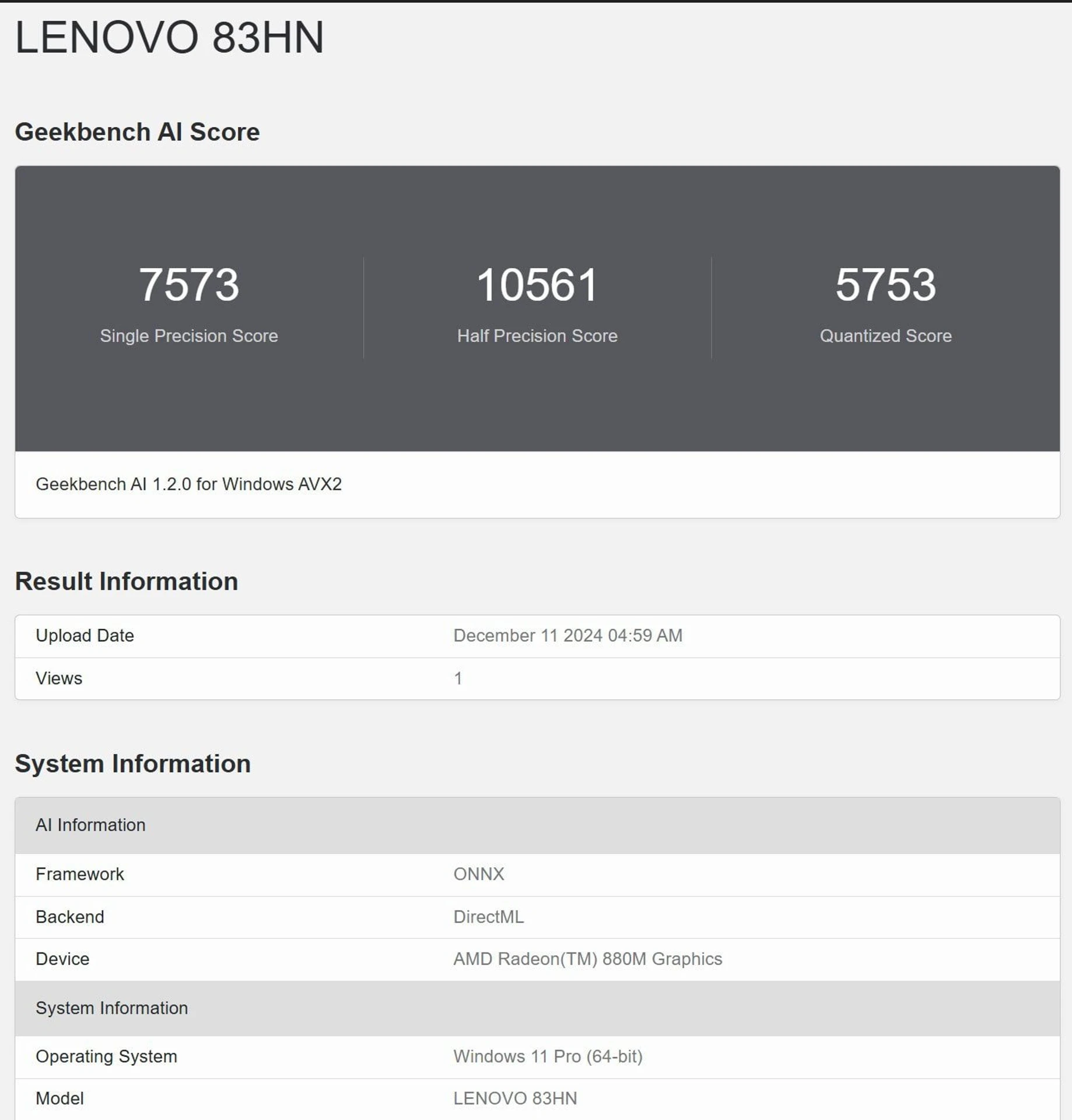Click the Framework row label
This screenshot has height=1120, width=1072.
coord(80,874)
